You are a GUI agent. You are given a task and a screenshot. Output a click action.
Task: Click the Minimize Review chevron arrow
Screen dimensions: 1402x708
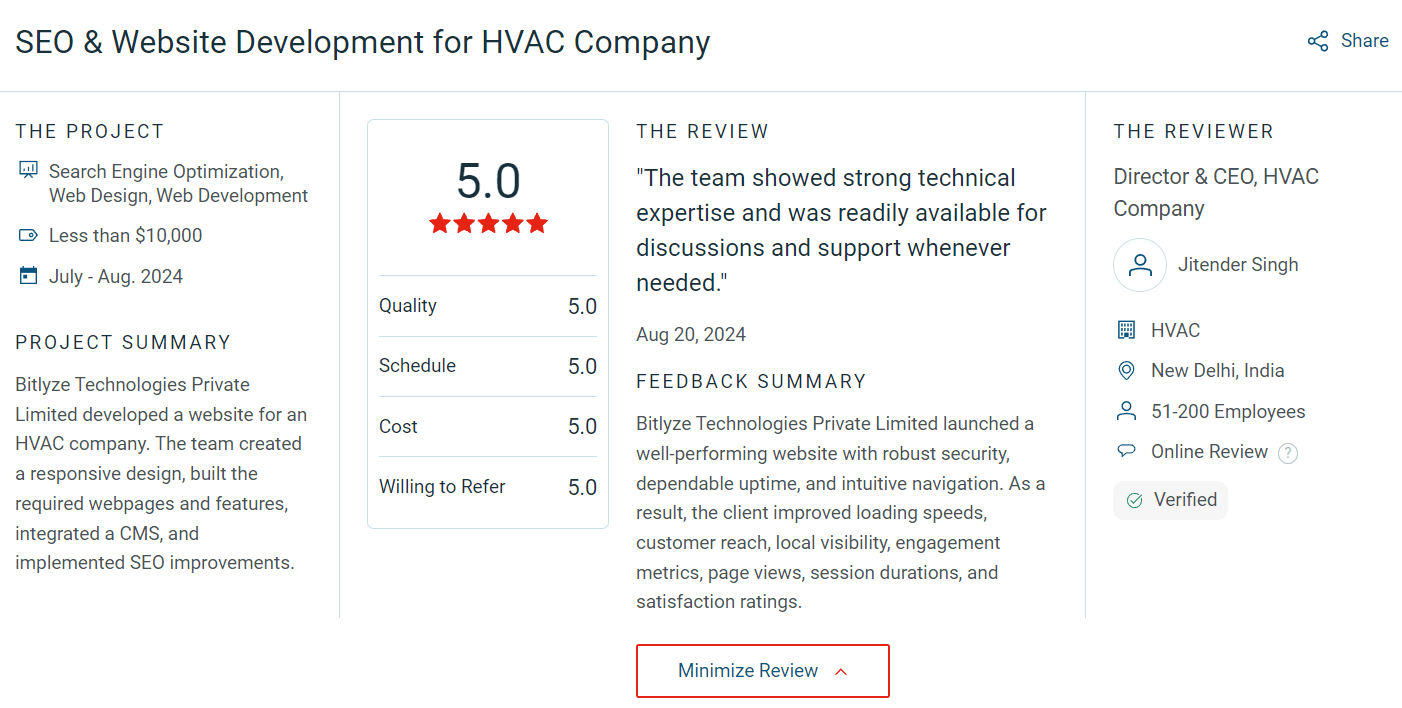point(841,672)
